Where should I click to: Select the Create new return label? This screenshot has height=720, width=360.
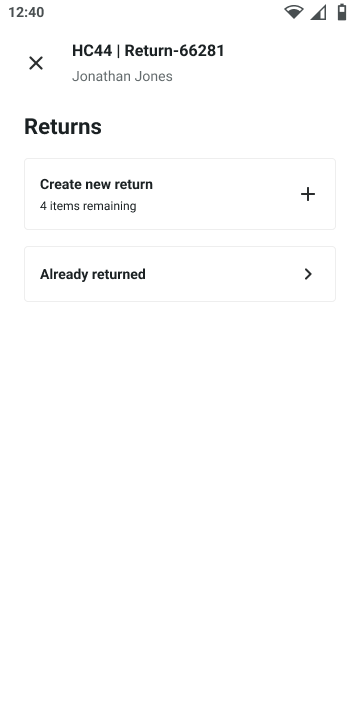pyautogui.click(x=96, y=184)
